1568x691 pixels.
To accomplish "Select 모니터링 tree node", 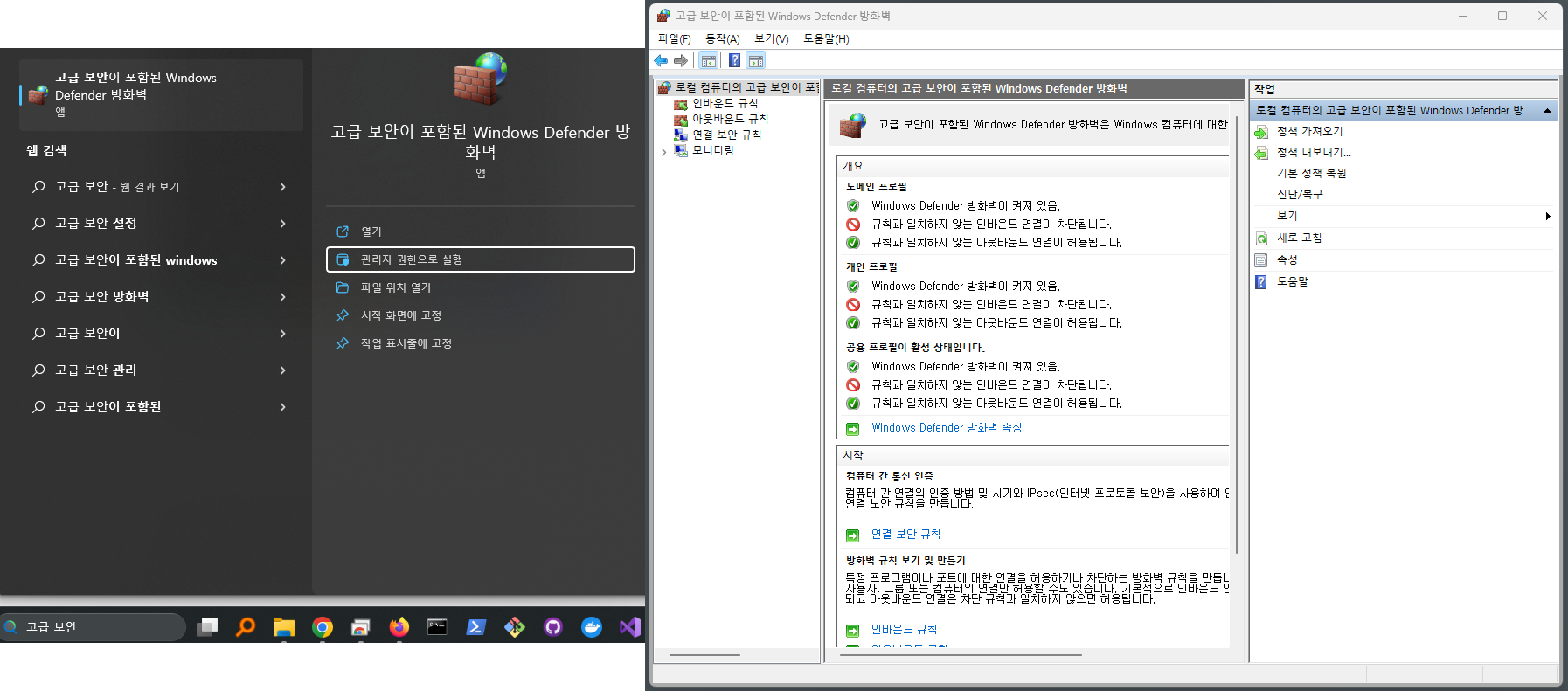I will (712, 150).
